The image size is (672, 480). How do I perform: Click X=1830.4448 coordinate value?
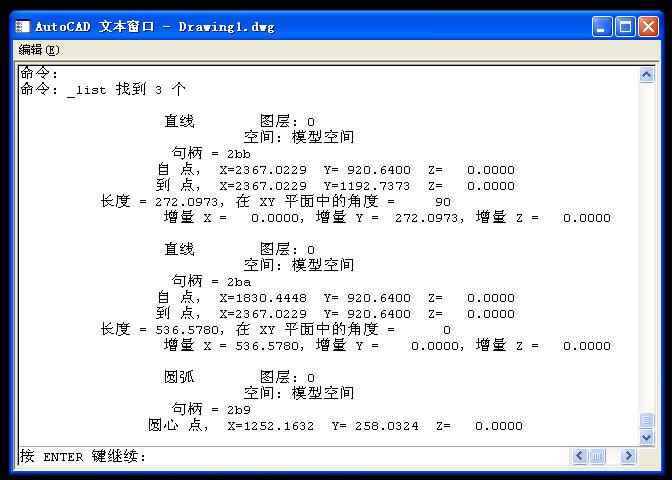[263, 297]
